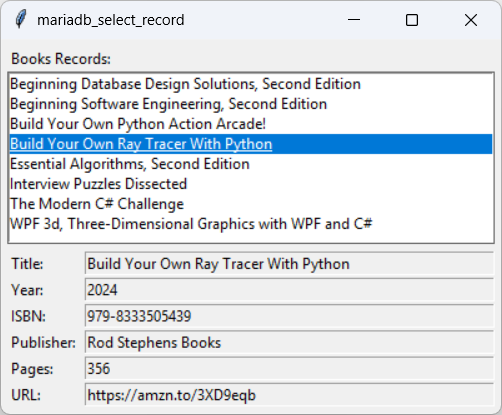Click the 'Title:' label
This screenshot has height=415, width=502.
(27, 264)
